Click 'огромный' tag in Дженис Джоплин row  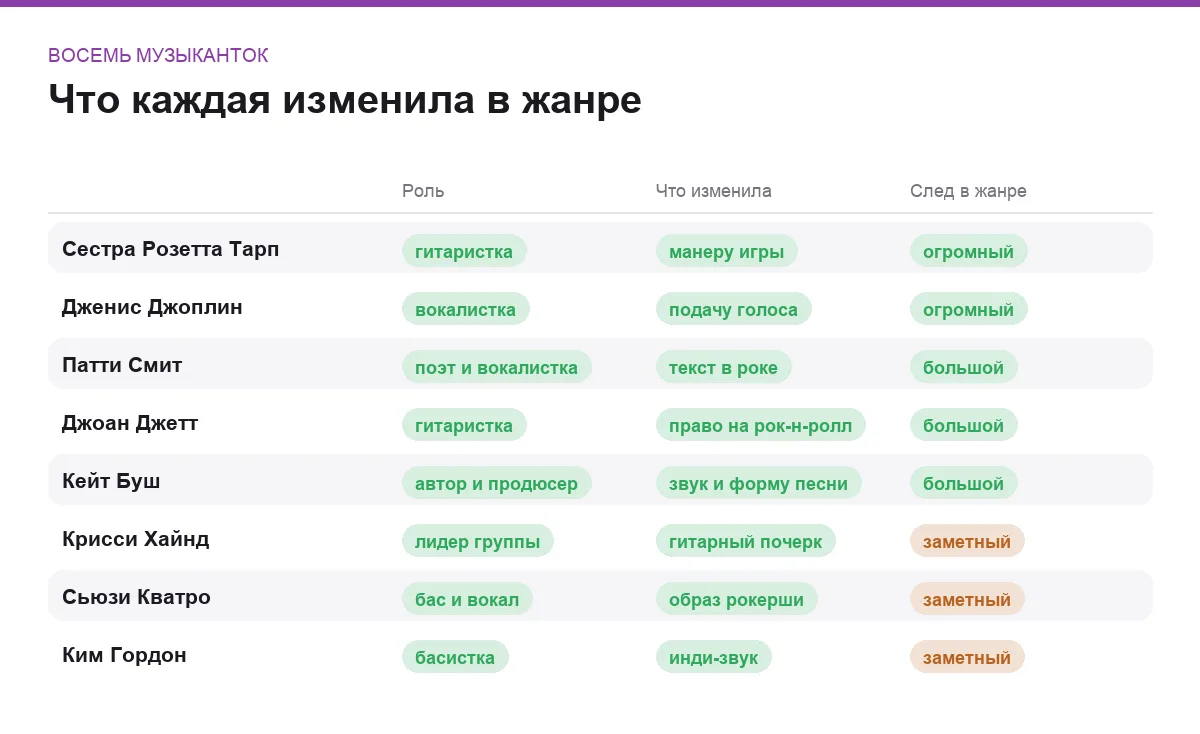pyautogui.click(x=969, y=309)
